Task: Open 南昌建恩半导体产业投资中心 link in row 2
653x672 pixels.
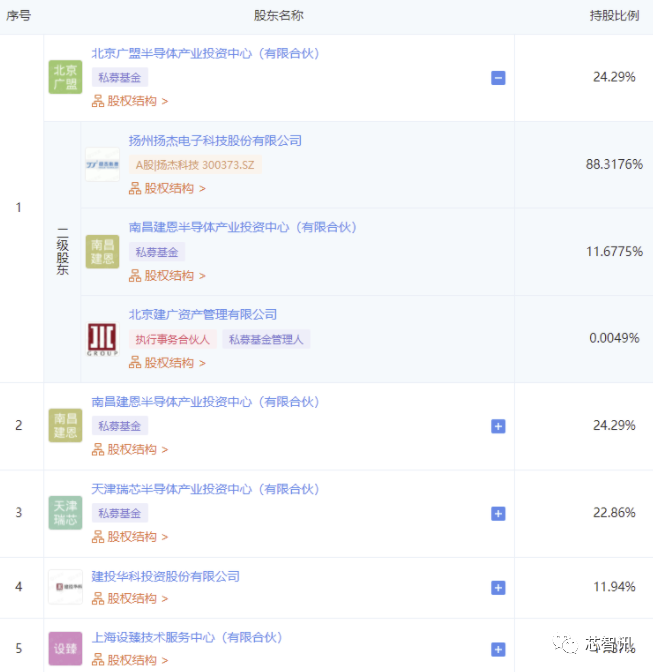Action: click(x=205, y=402)
